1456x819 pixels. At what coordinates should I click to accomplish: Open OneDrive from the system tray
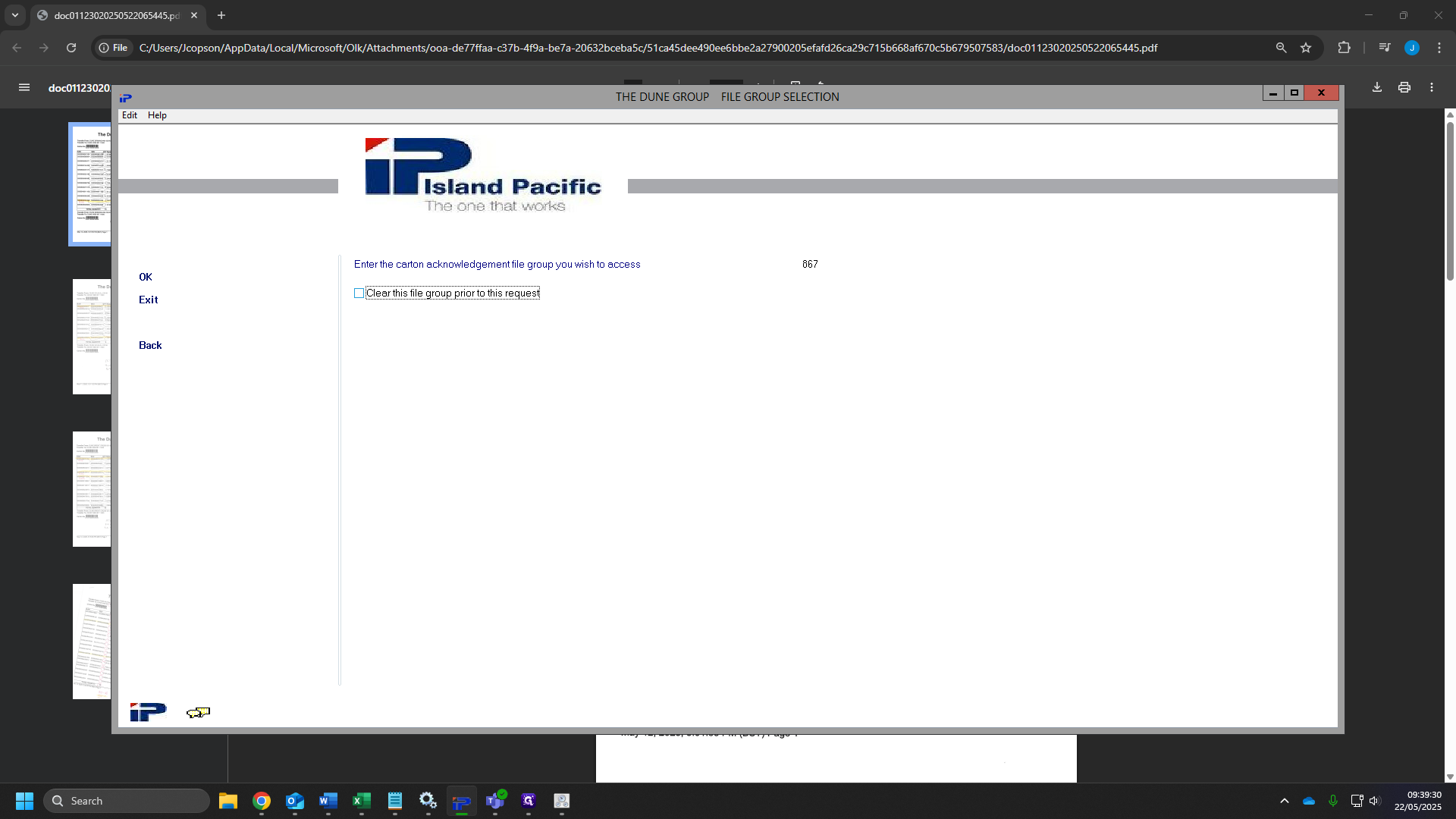[1309, 801]
